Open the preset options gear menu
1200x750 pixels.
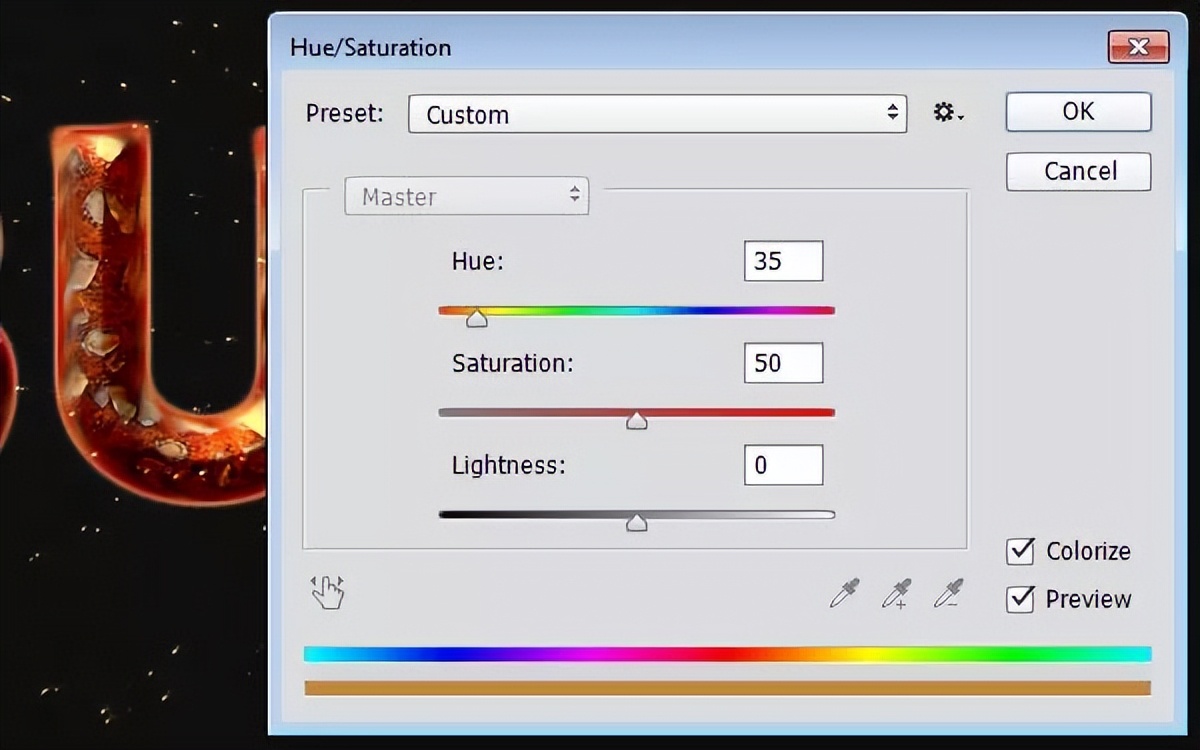(947, 113)
